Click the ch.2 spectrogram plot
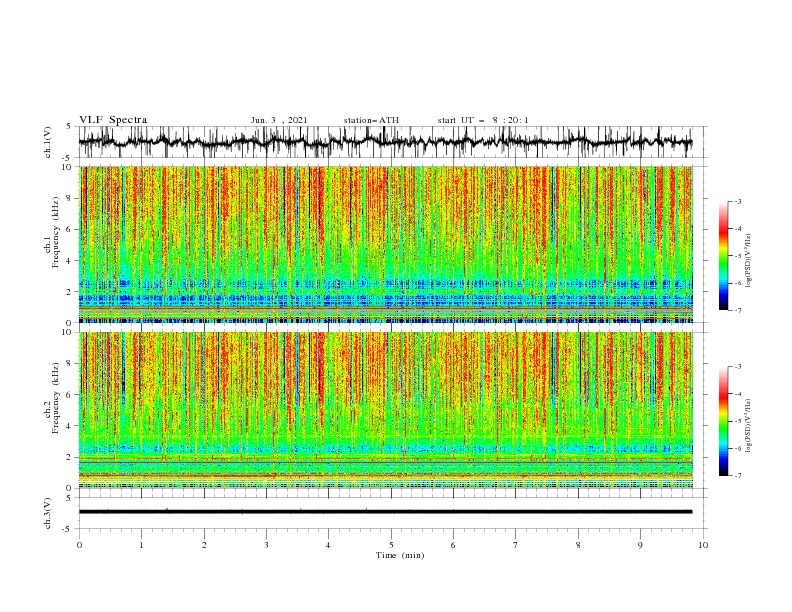Image resolution: width=792 pixels, height=612 pixels. click(x=386, y=410)
